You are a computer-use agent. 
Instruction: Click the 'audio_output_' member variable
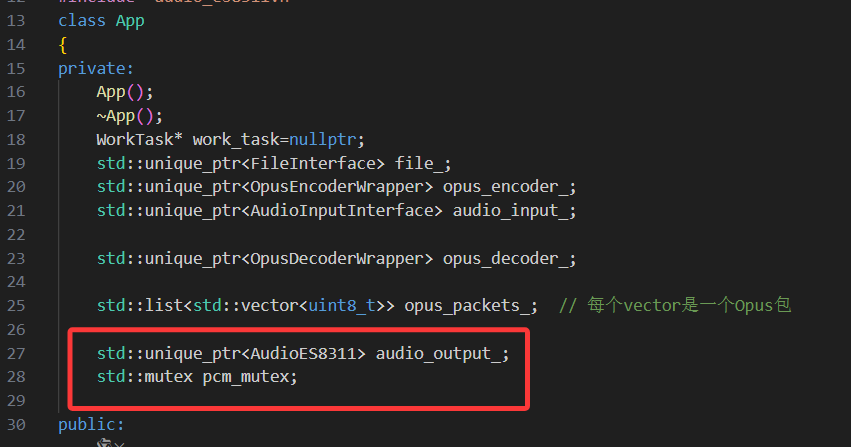438,354
